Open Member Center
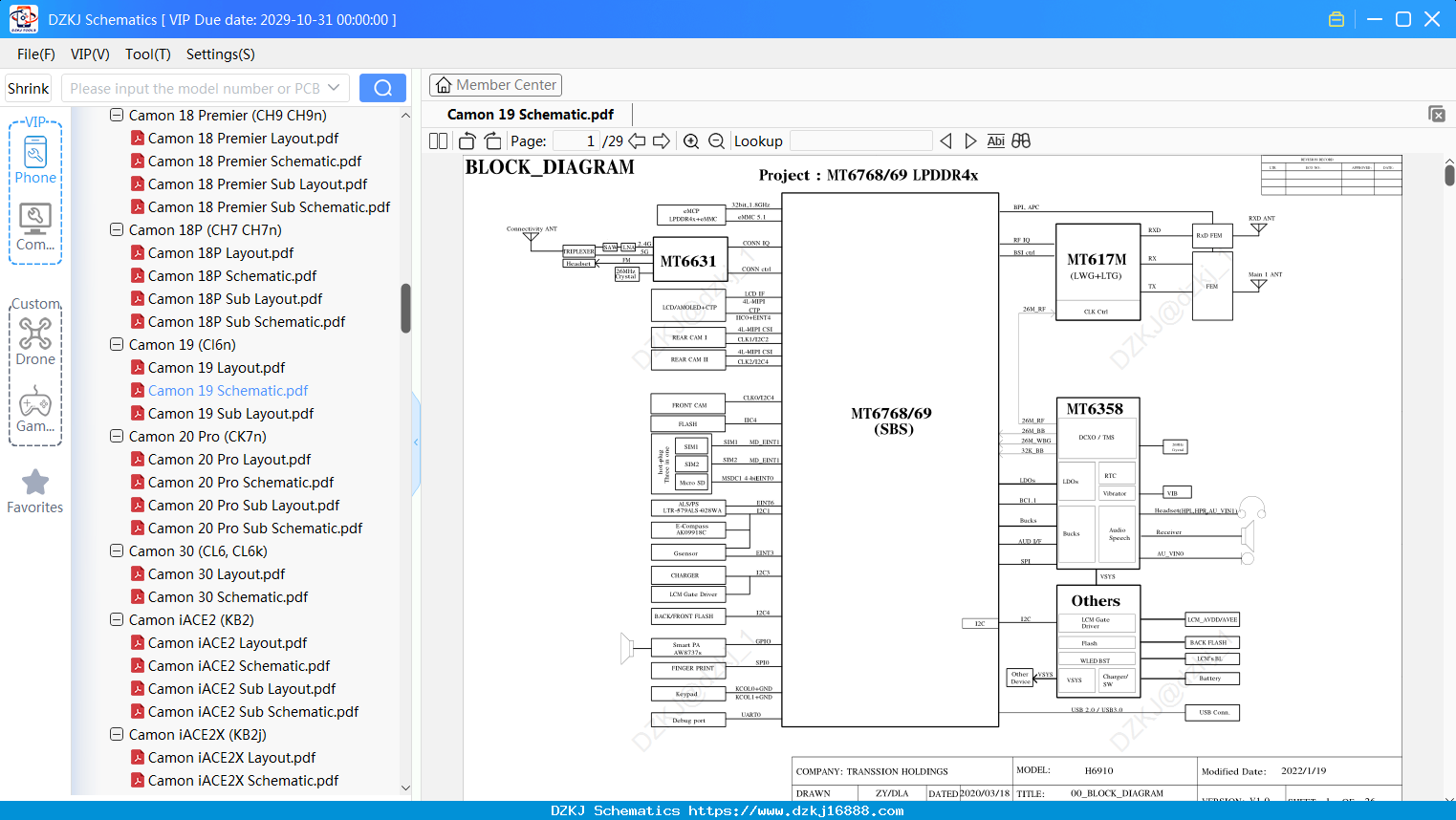This screenshot has width=1456, height=820. point(495,85)
